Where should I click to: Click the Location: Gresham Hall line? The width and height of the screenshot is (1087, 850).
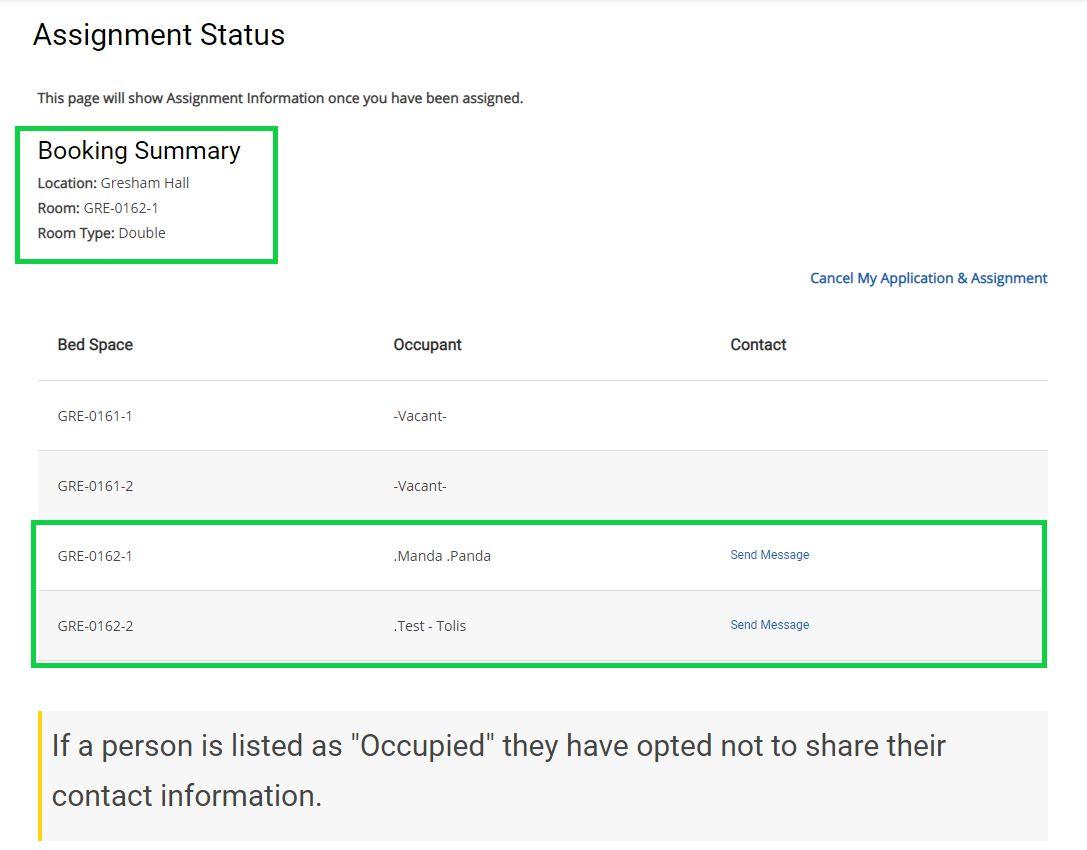coord(113,183)
